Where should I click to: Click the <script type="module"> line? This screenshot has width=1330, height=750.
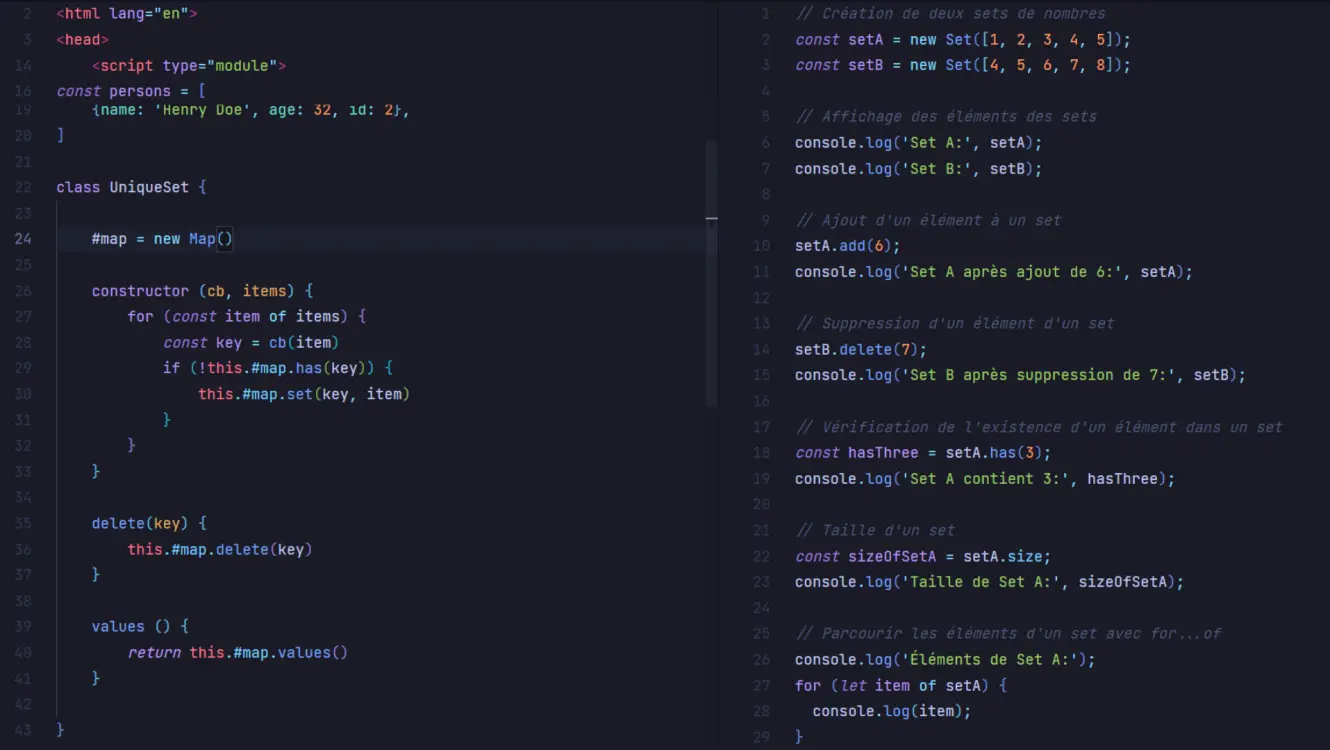click(189, 66)
